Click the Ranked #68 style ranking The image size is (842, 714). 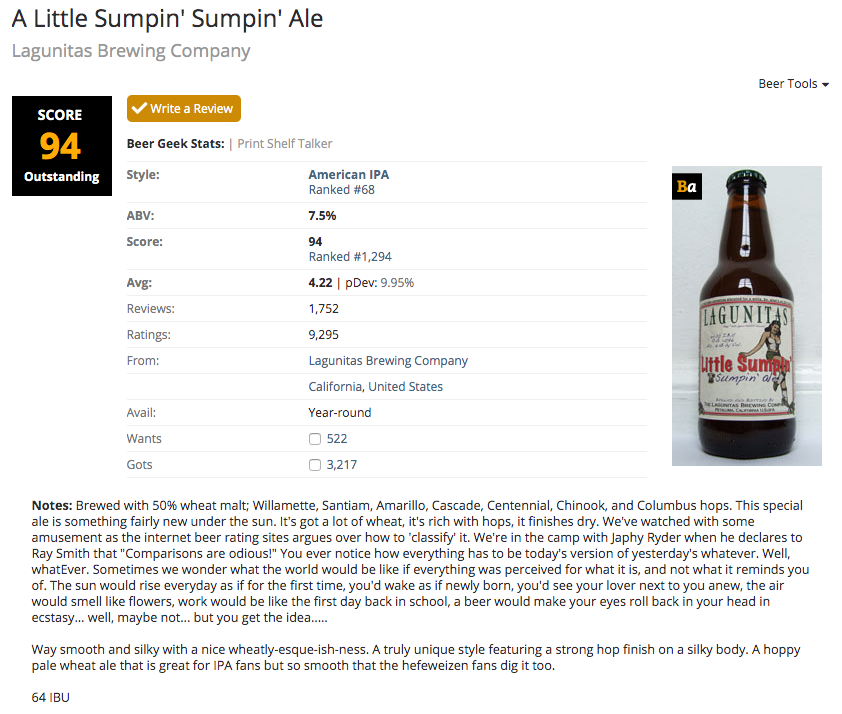pyautogui.click(x=341, y=190)
